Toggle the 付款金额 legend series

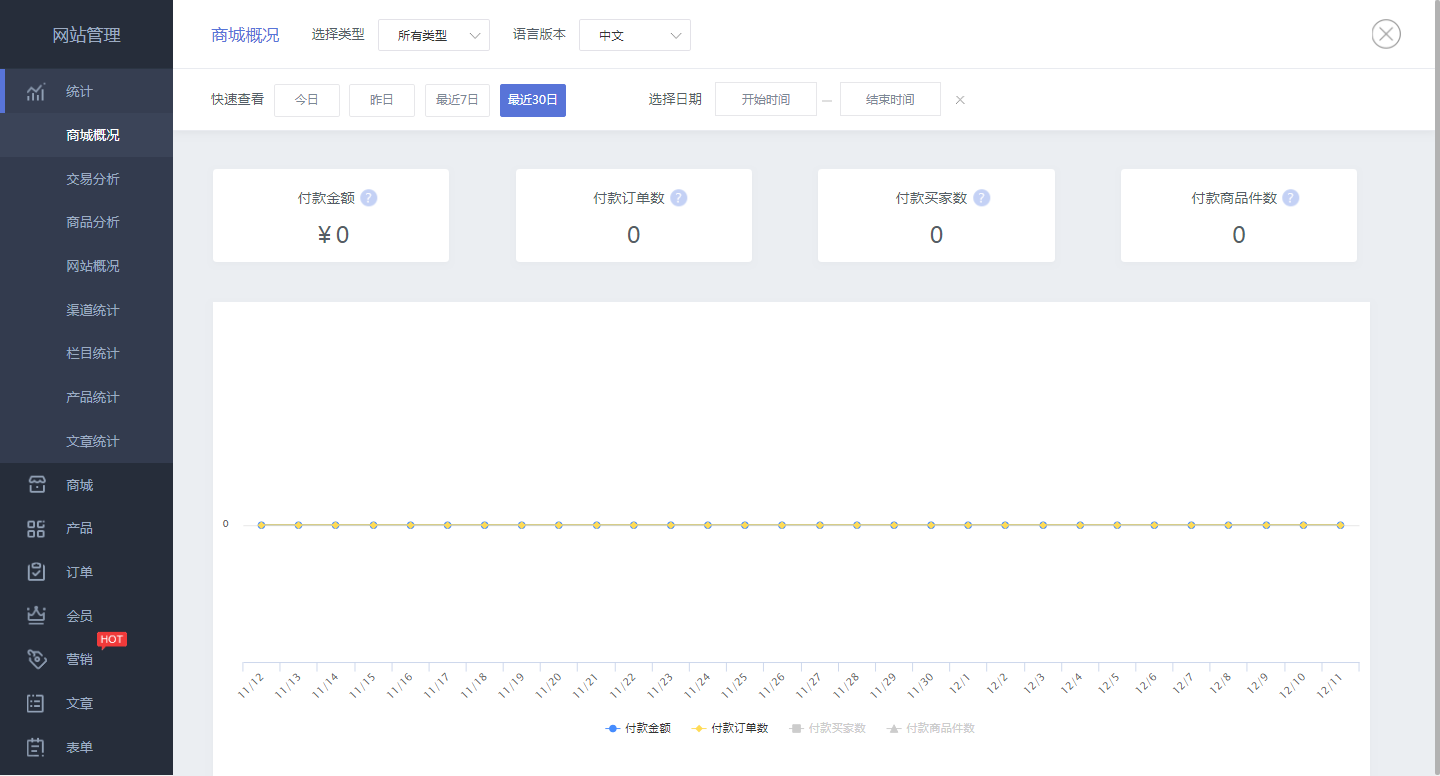pyautogui.click(x=638, y=728)
